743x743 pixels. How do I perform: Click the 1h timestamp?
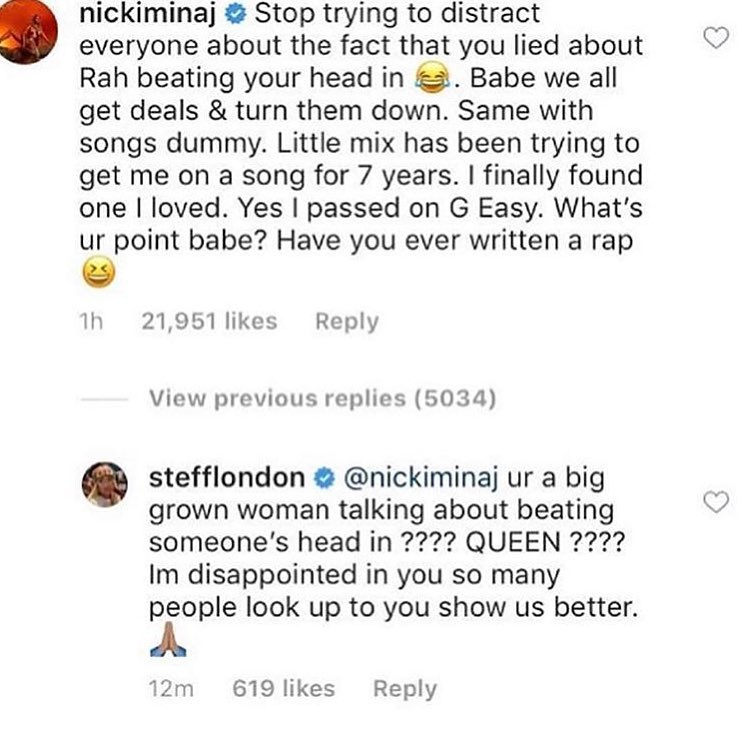tap(92, 321)
